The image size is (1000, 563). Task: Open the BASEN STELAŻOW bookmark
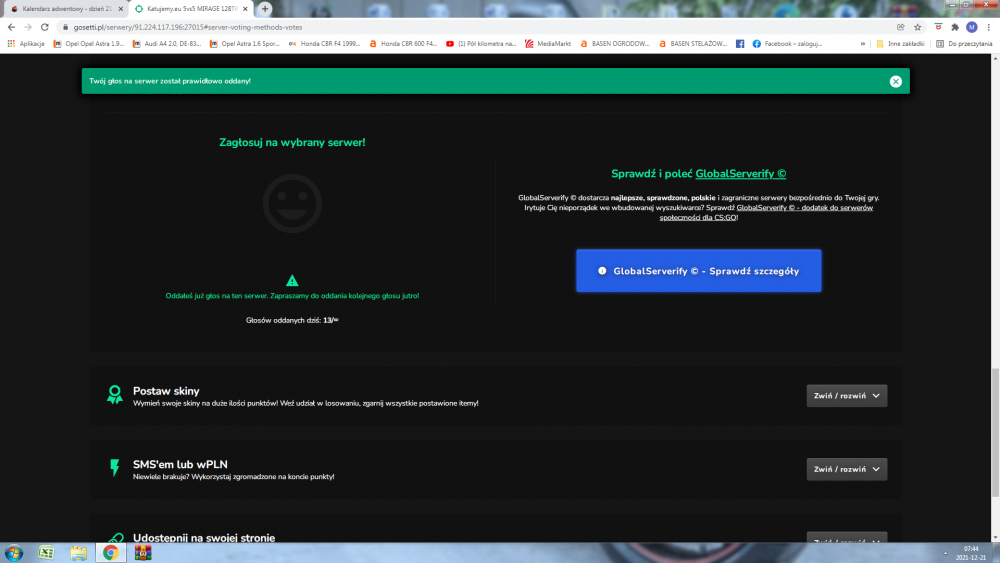[693, 44]
